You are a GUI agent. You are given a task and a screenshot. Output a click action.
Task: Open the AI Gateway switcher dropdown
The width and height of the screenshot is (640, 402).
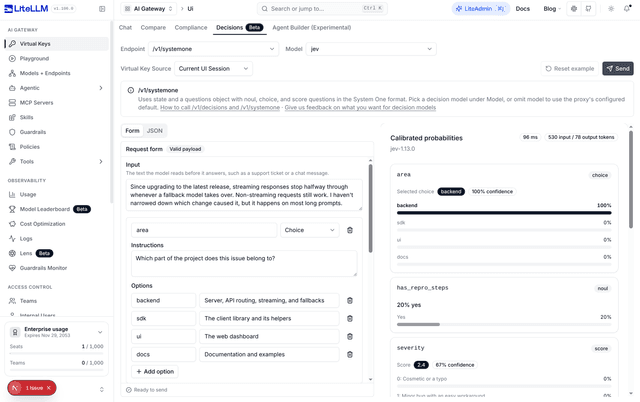click(149, 9)
